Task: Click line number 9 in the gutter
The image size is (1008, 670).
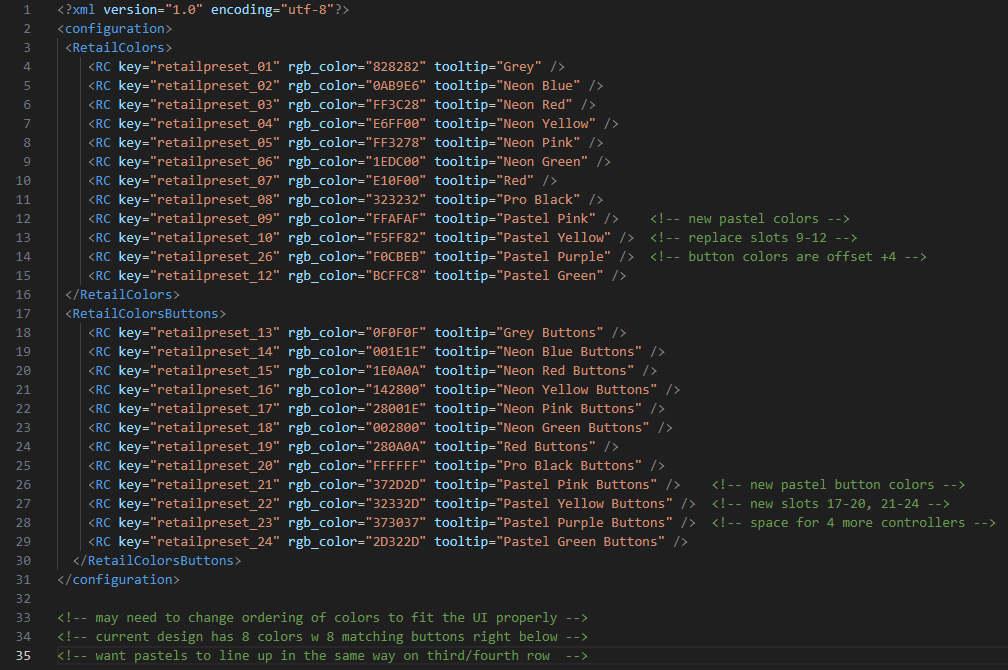Action: tap(27, 161)
